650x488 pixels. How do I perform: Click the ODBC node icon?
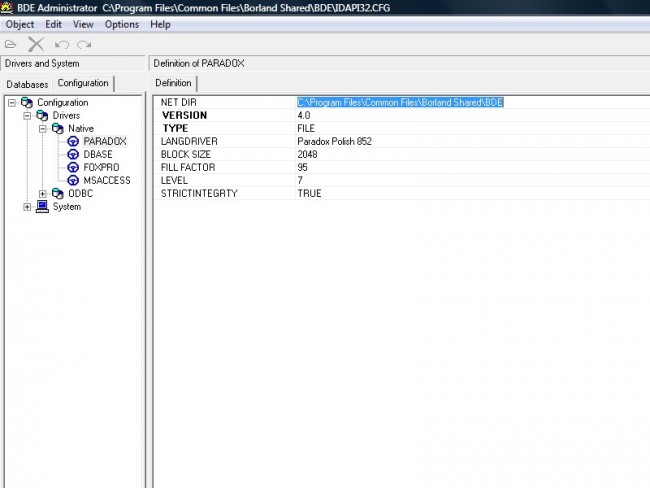[58, 193]
